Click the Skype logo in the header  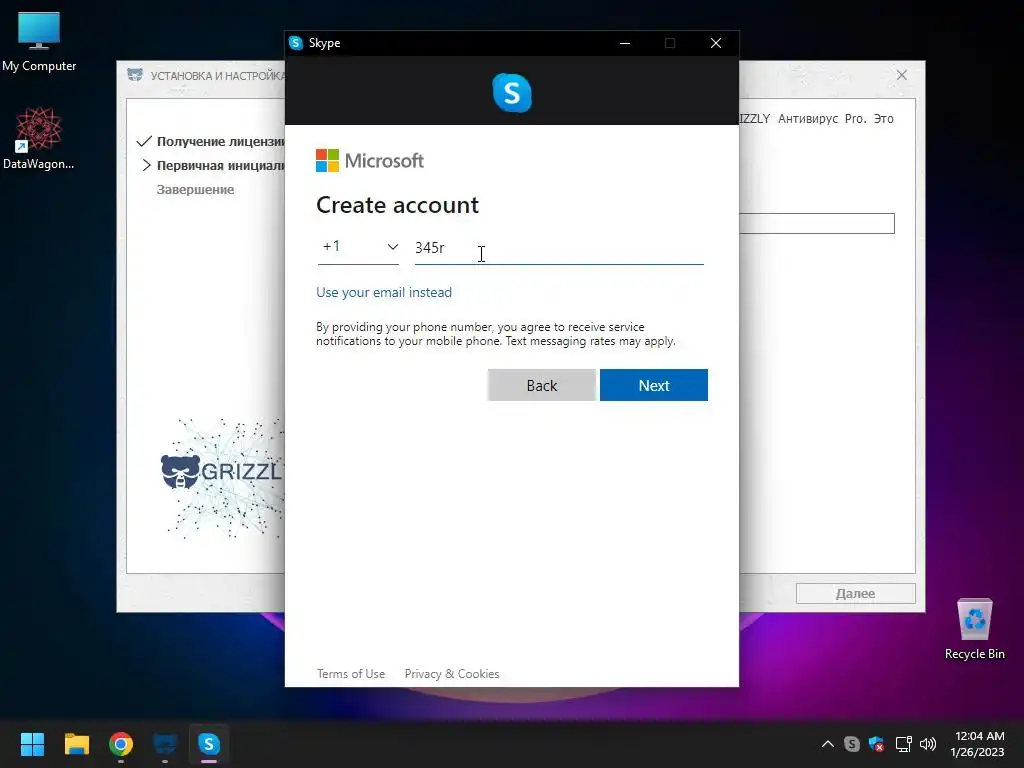[x=512, y=93]
